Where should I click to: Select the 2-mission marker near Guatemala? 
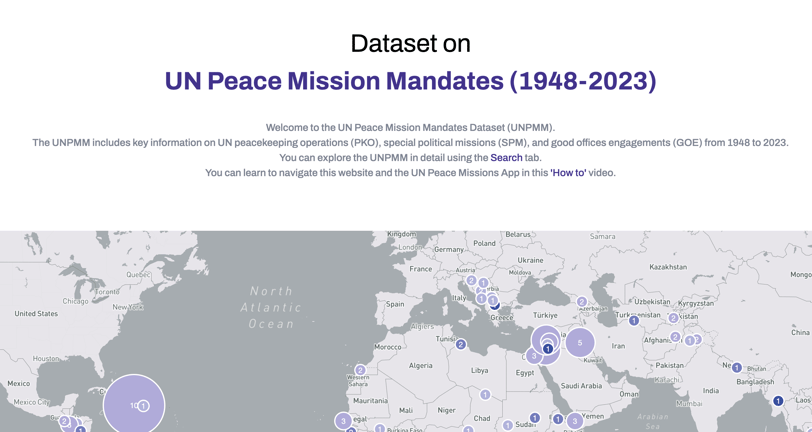click(x=64, y=421)
